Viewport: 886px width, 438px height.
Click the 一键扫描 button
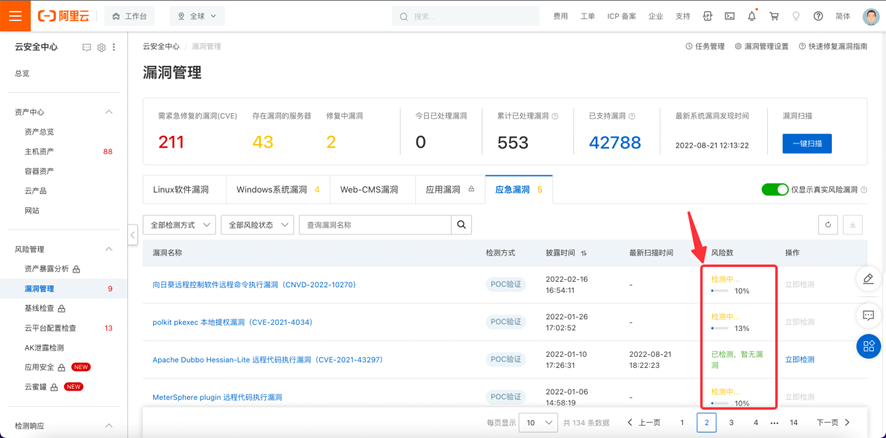pyautogui.click(x=807, y=144)
